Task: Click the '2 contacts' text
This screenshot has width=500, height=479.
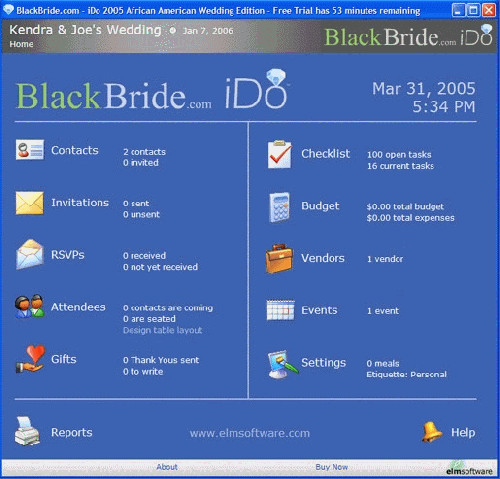Action: [x=144, y=152]
